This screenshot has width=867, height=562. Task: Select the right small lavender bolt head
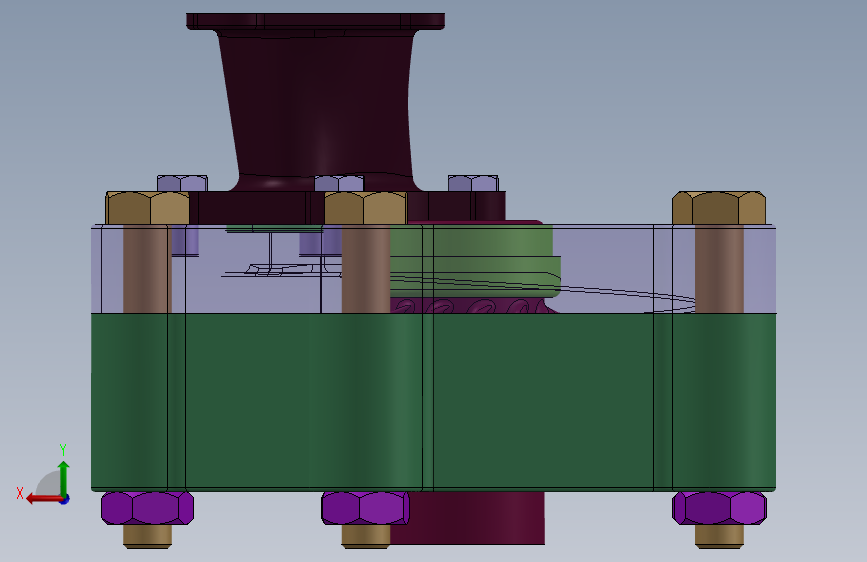coord(473,183)
